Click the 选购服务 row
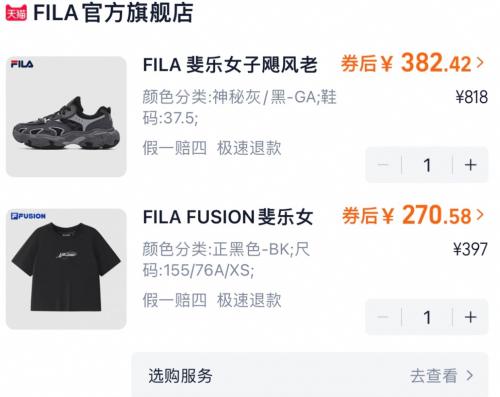Screen dimensions: 500x397 coord(310,375)
